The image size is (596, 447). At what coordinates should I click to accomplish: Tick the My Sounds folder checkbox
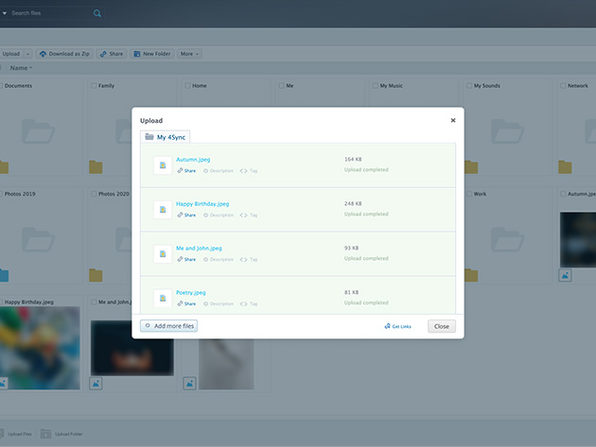(x=469, y=86)
